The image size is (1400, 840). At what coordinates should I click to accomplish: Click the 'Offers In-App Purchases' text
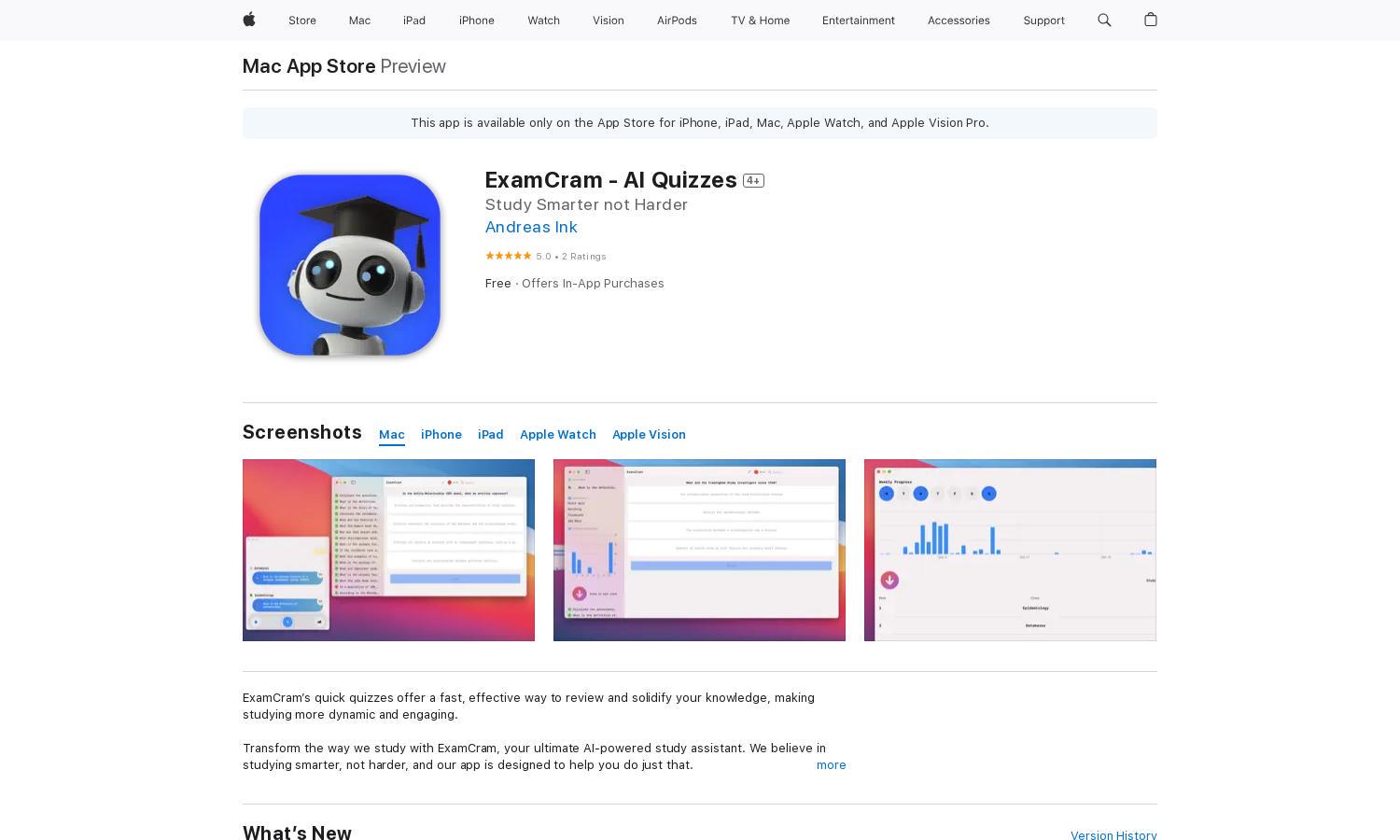pos(593,284)
